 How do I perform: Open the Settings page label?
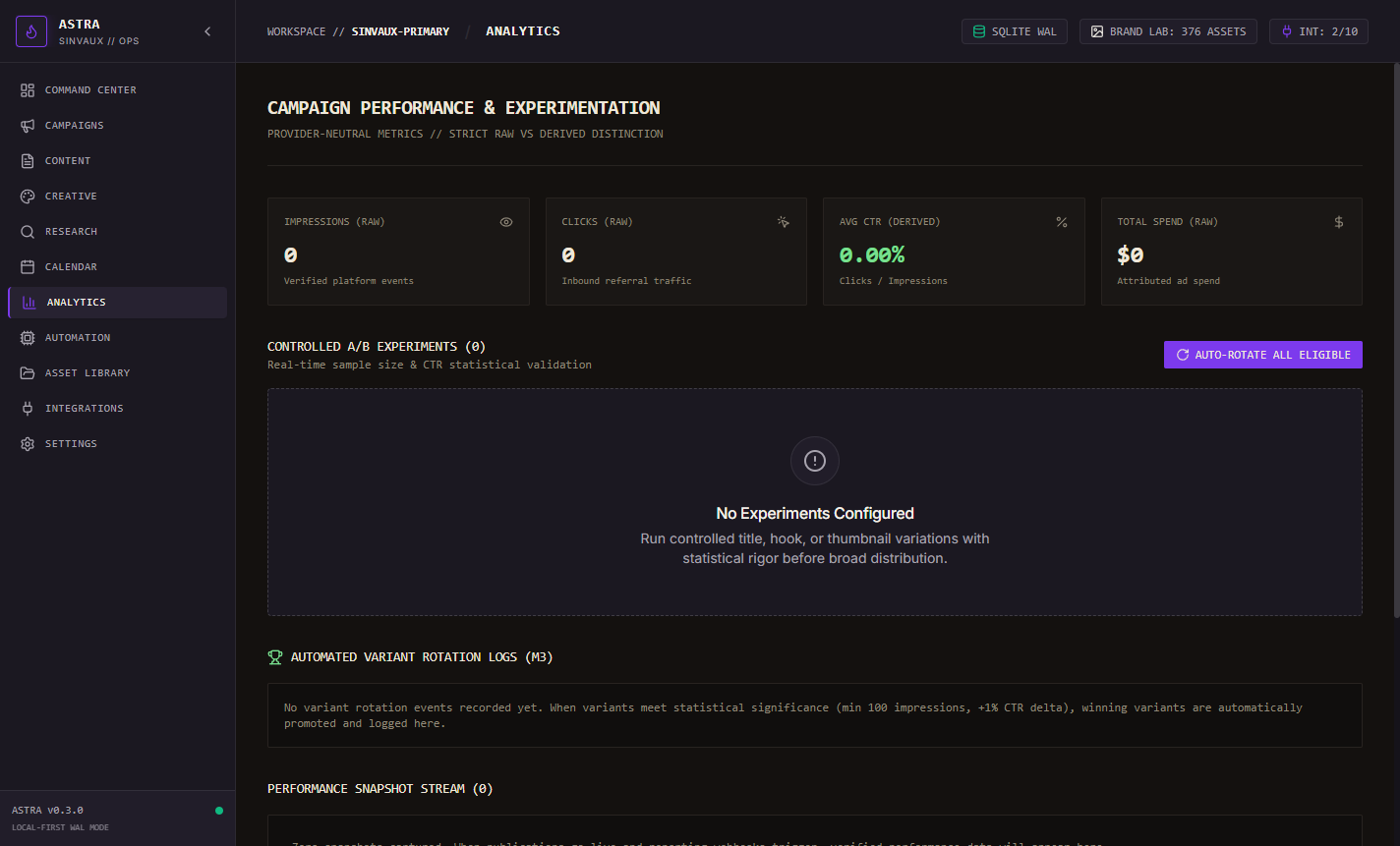point(71,444)
